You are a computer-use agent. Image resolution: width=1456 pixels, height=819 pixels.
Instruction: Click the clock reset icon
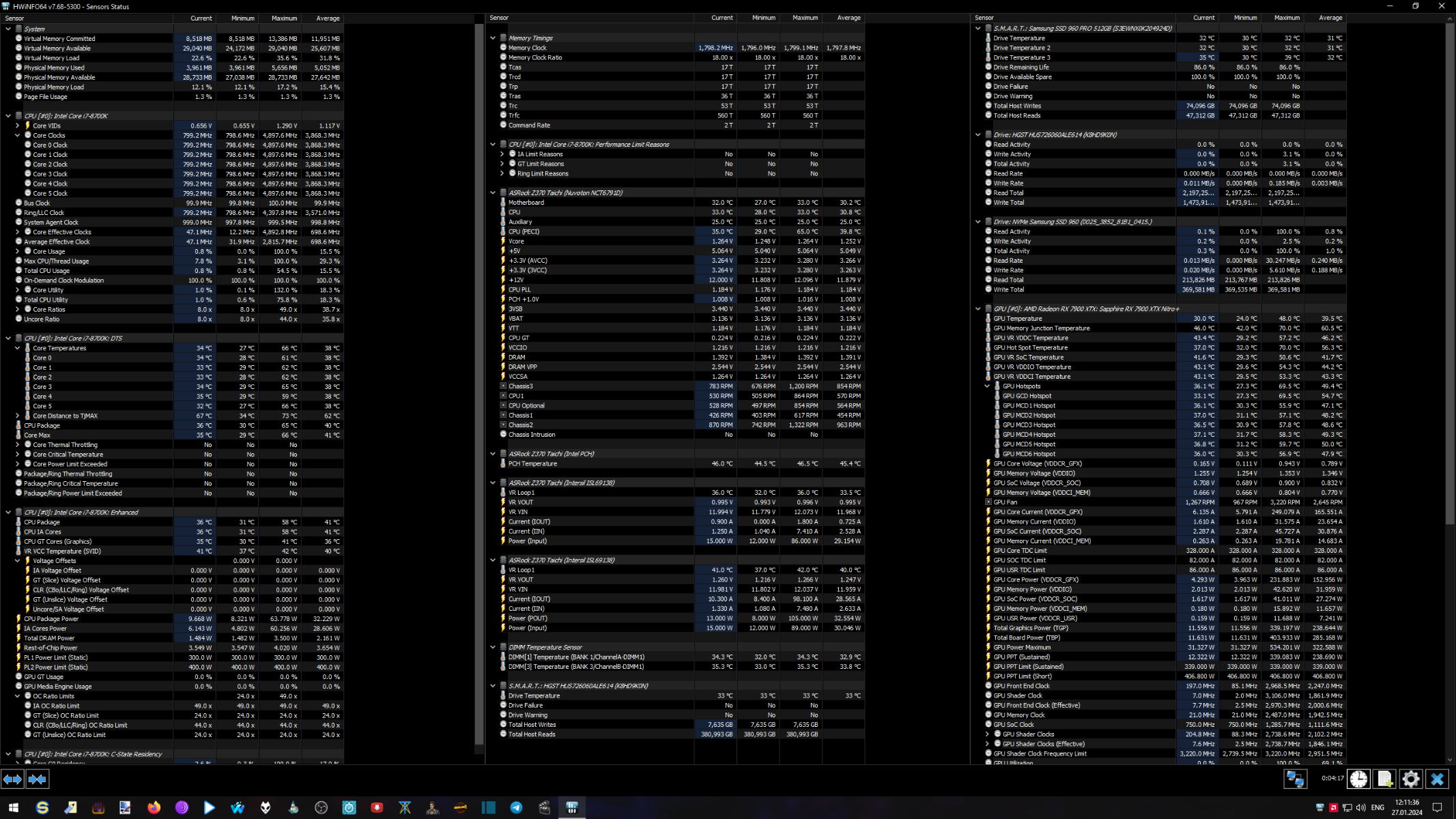[1358, 779]
